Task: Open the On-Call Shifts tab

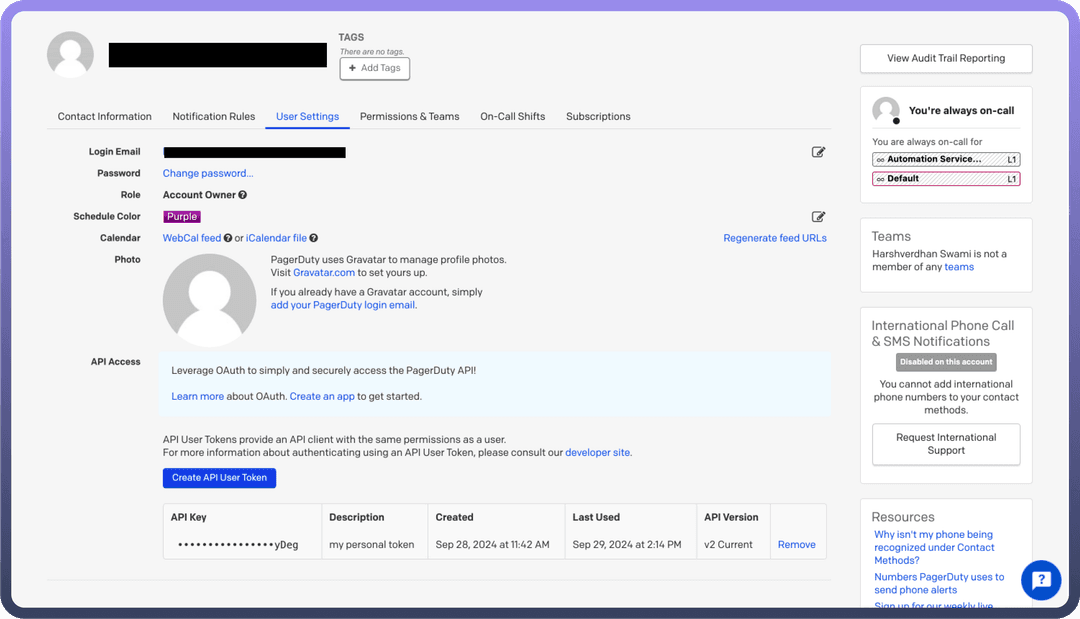Action: pyautogui.click(x=513, y=116)
